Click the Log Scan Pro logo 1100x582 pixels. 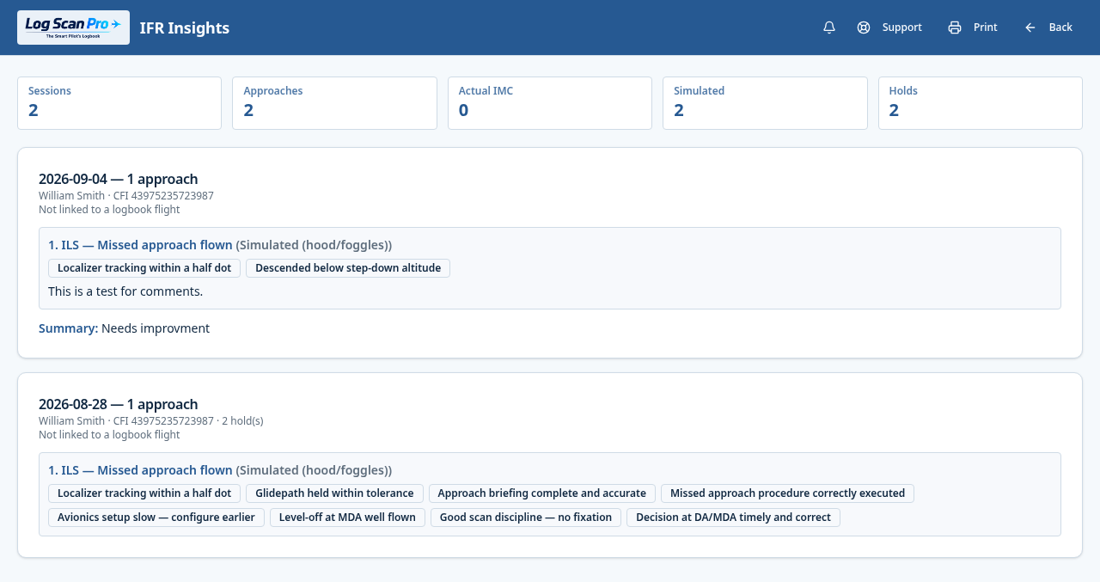(74, 27)
